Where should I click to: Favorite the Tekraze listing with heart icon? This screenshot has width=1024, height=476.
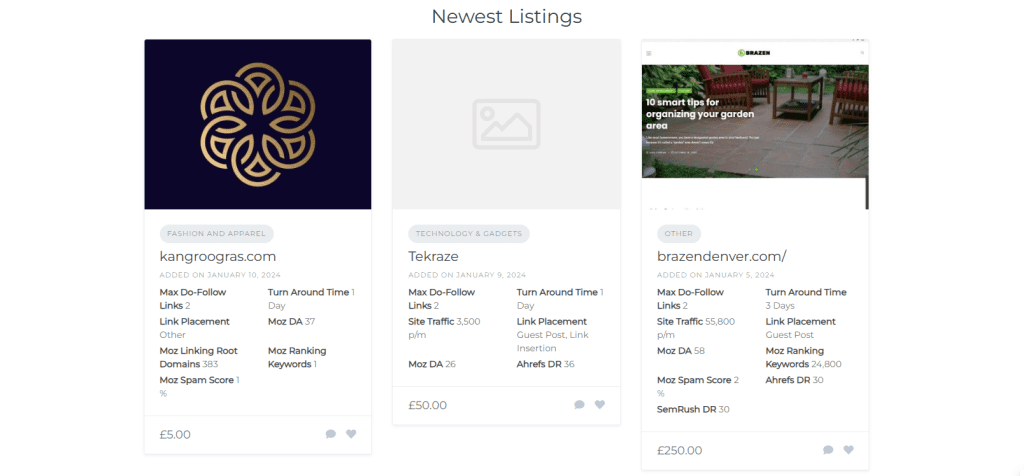point(600,405)
